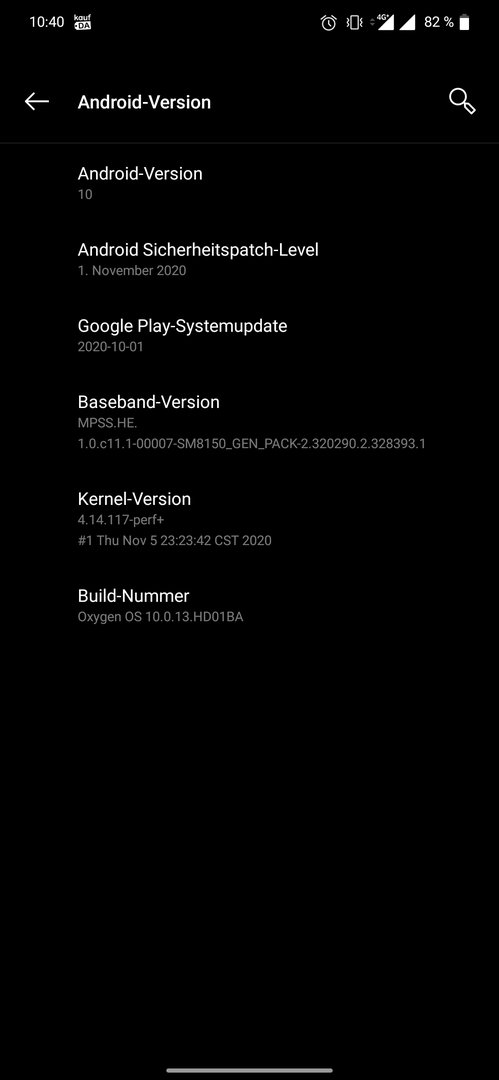Tap the bottom navigation gesture bar
The image size is (499, 1080).
[x=250, y=1070]
